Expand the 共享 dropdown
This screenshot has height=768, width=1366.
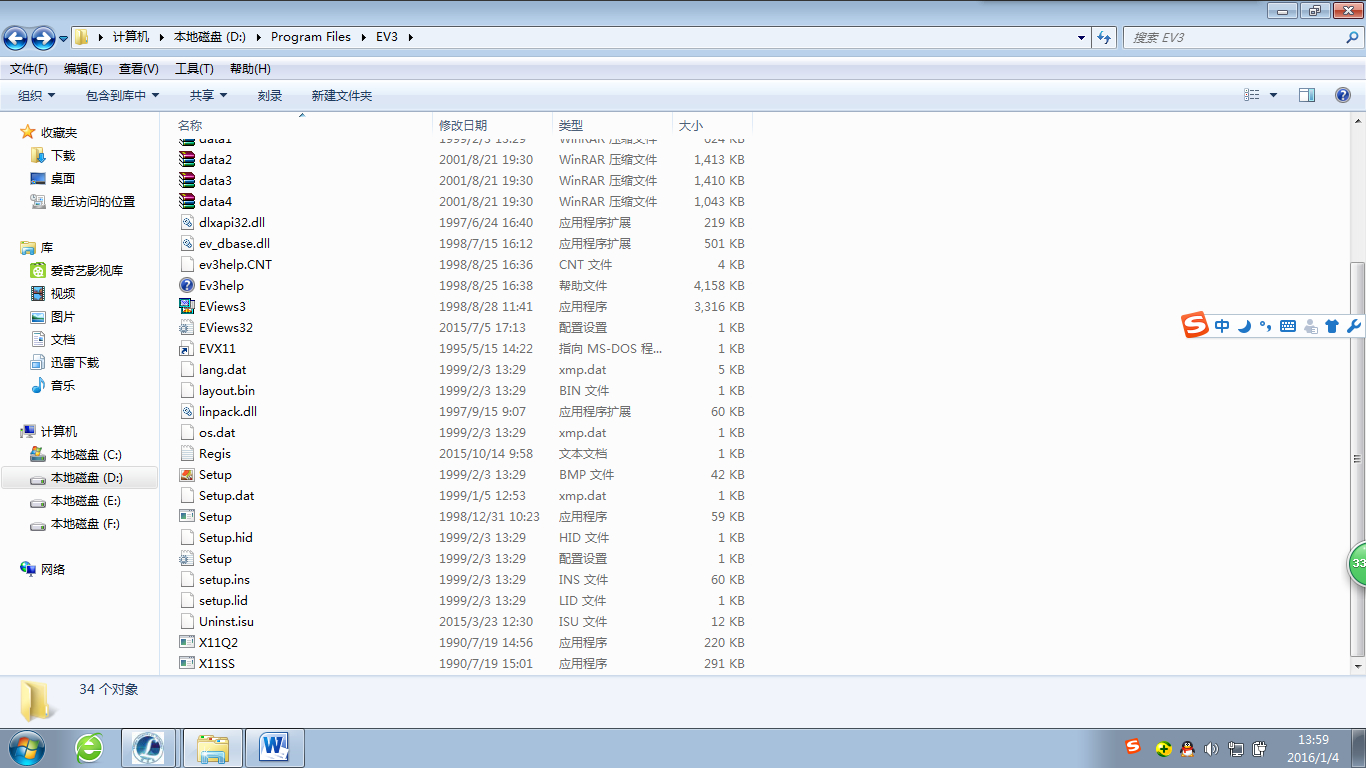point(209,96)
